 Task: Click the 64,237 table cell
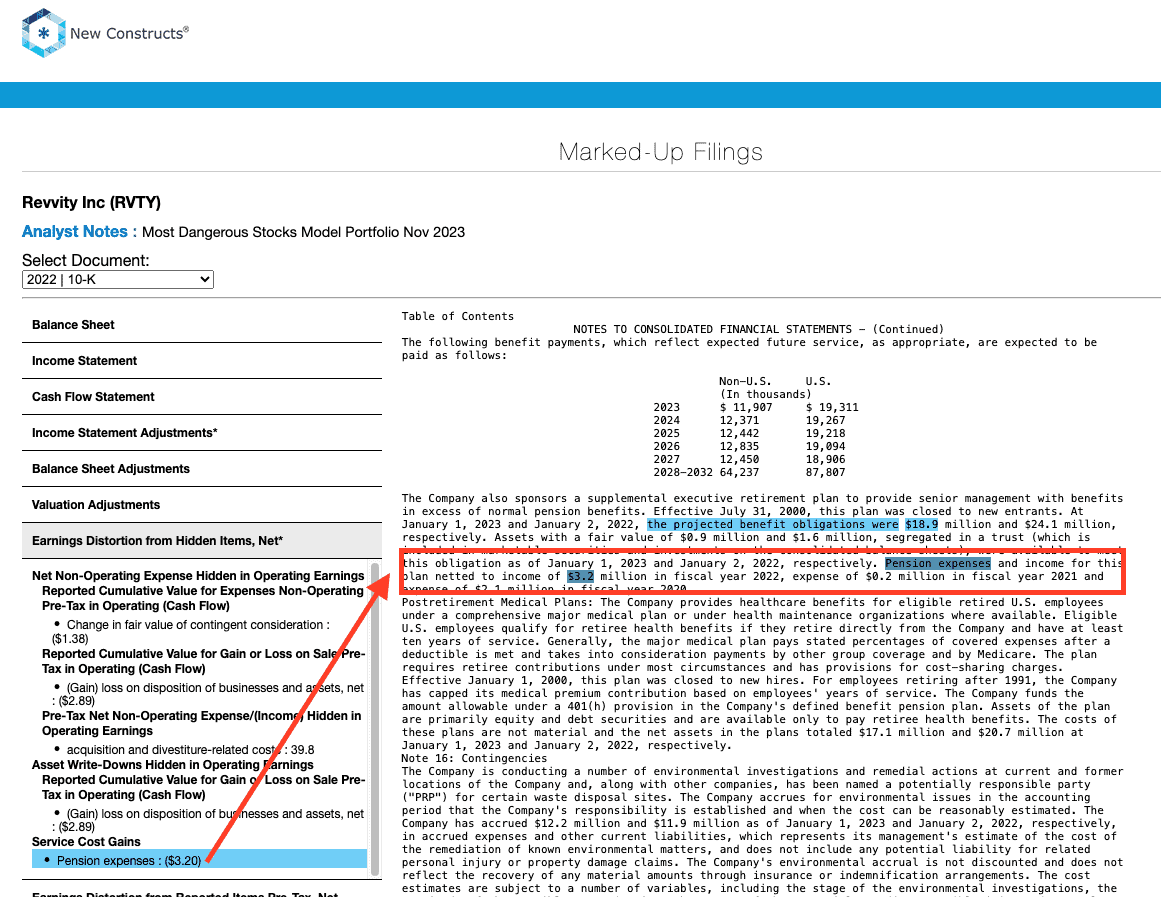point(739,473)
